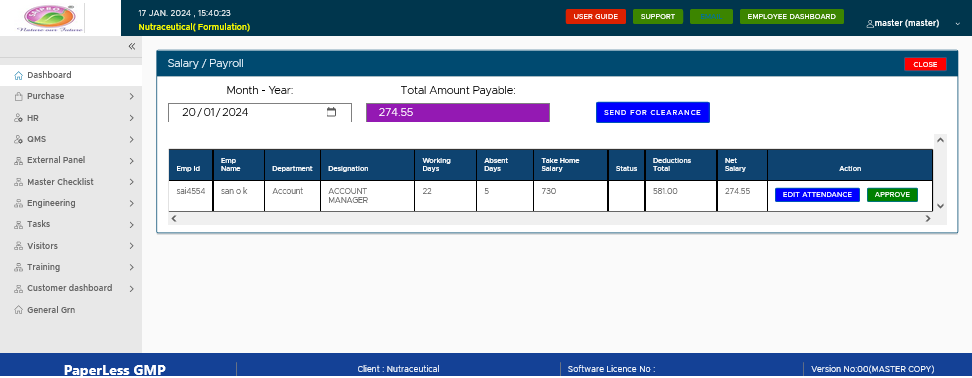Open the User Guide button
Image resolution: width=972 pixels, height=378 pixels.
[x=596, y=17]
